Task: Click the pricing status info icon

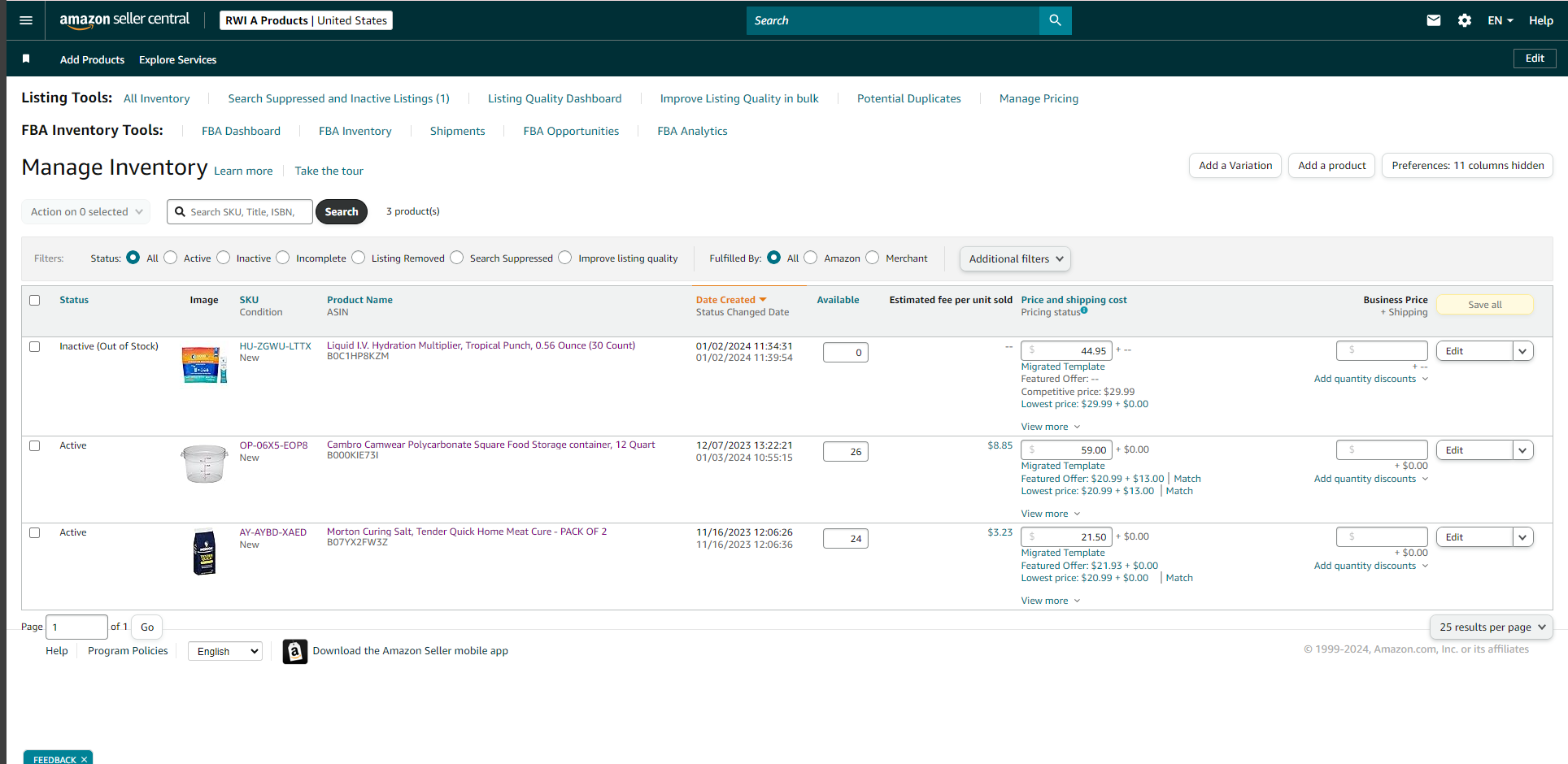Action: (1084, 310)
